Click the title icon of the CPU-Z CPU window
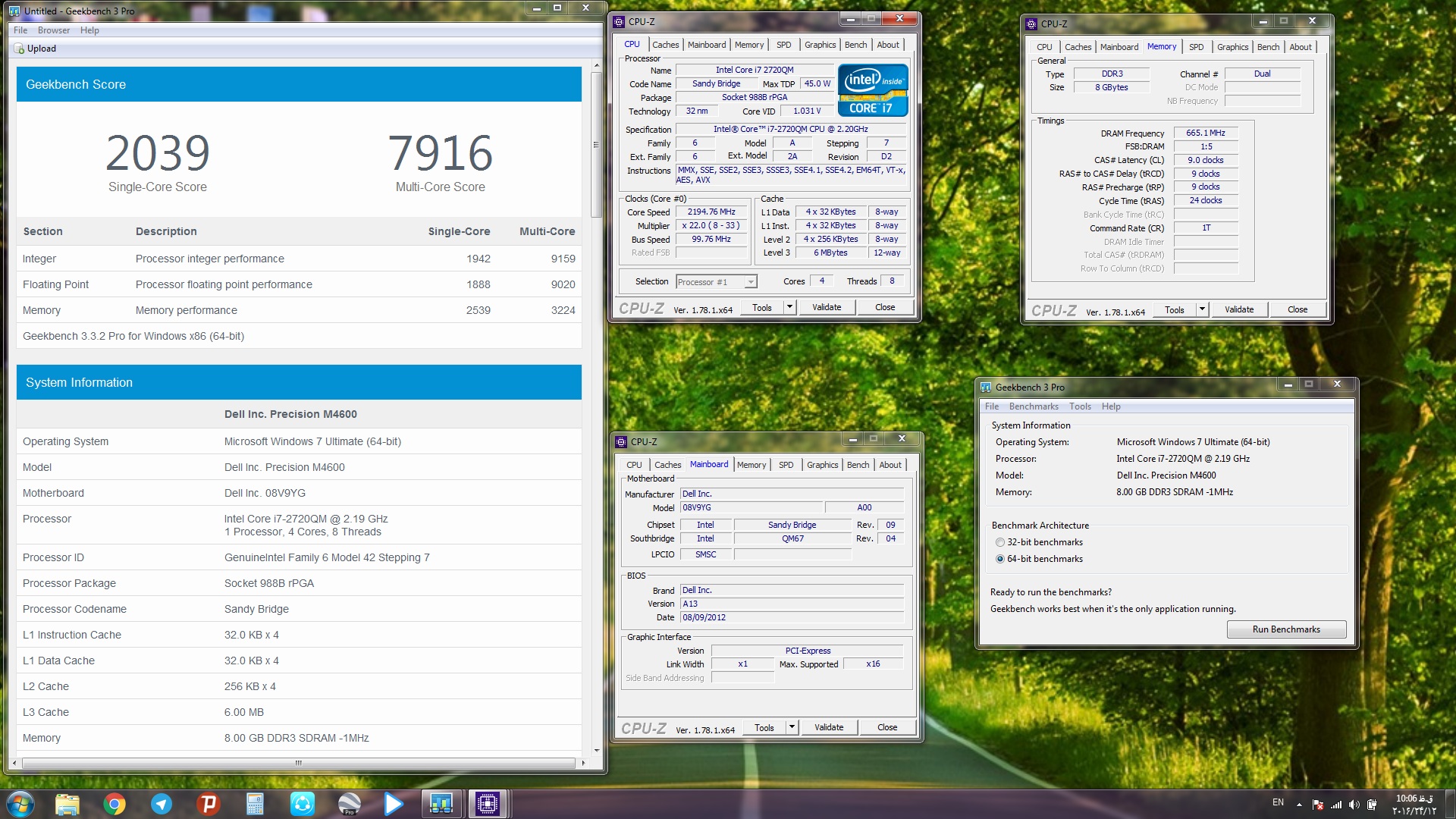This screenshot has height=819, width=1456. pyautogui.click(x=620, y=21)
